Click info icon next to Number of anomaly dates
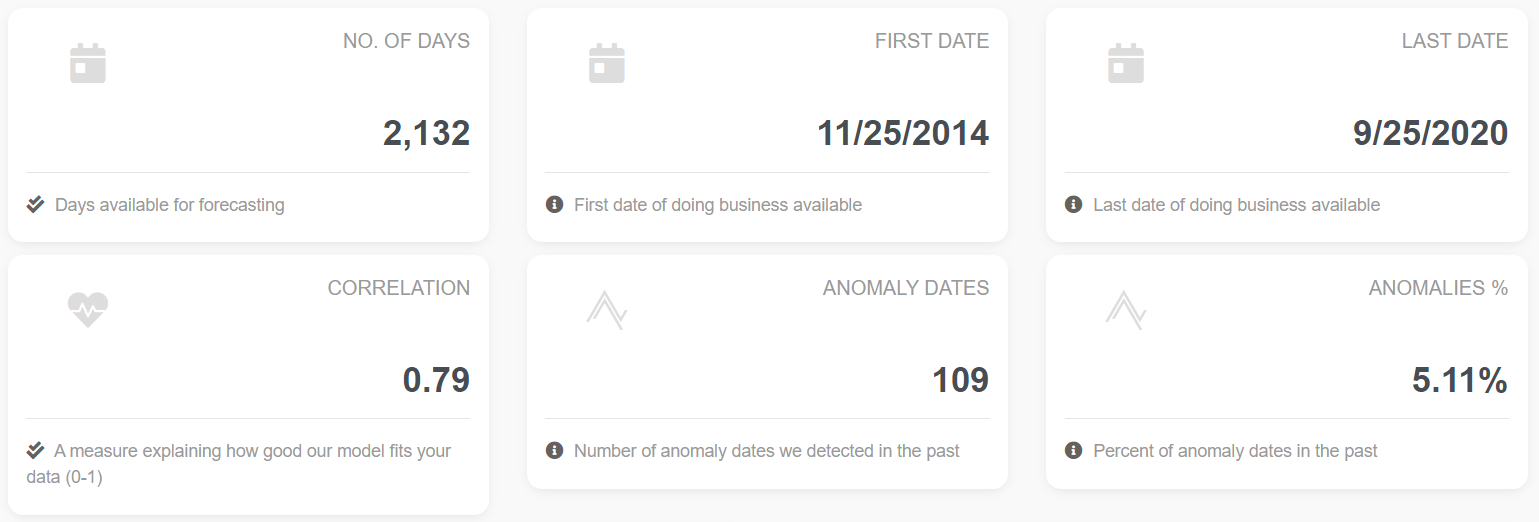This screenshot has height=522, width=1539. (x=554, y=450)
